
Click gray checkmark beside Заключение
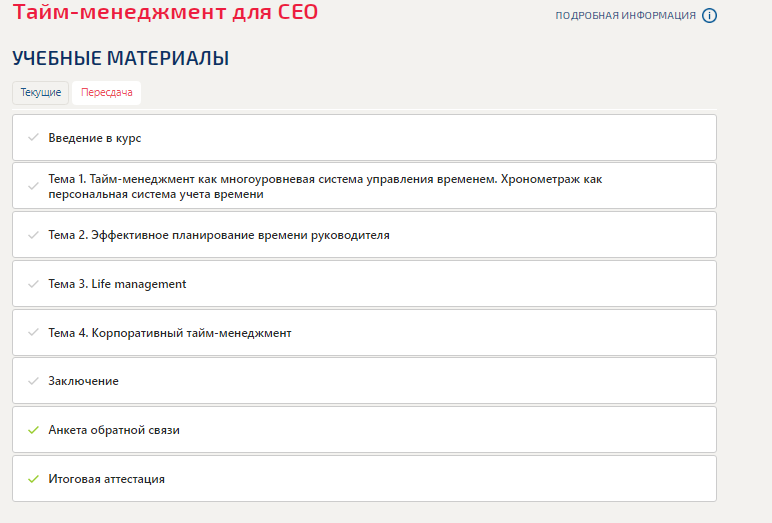coord(33,381)
